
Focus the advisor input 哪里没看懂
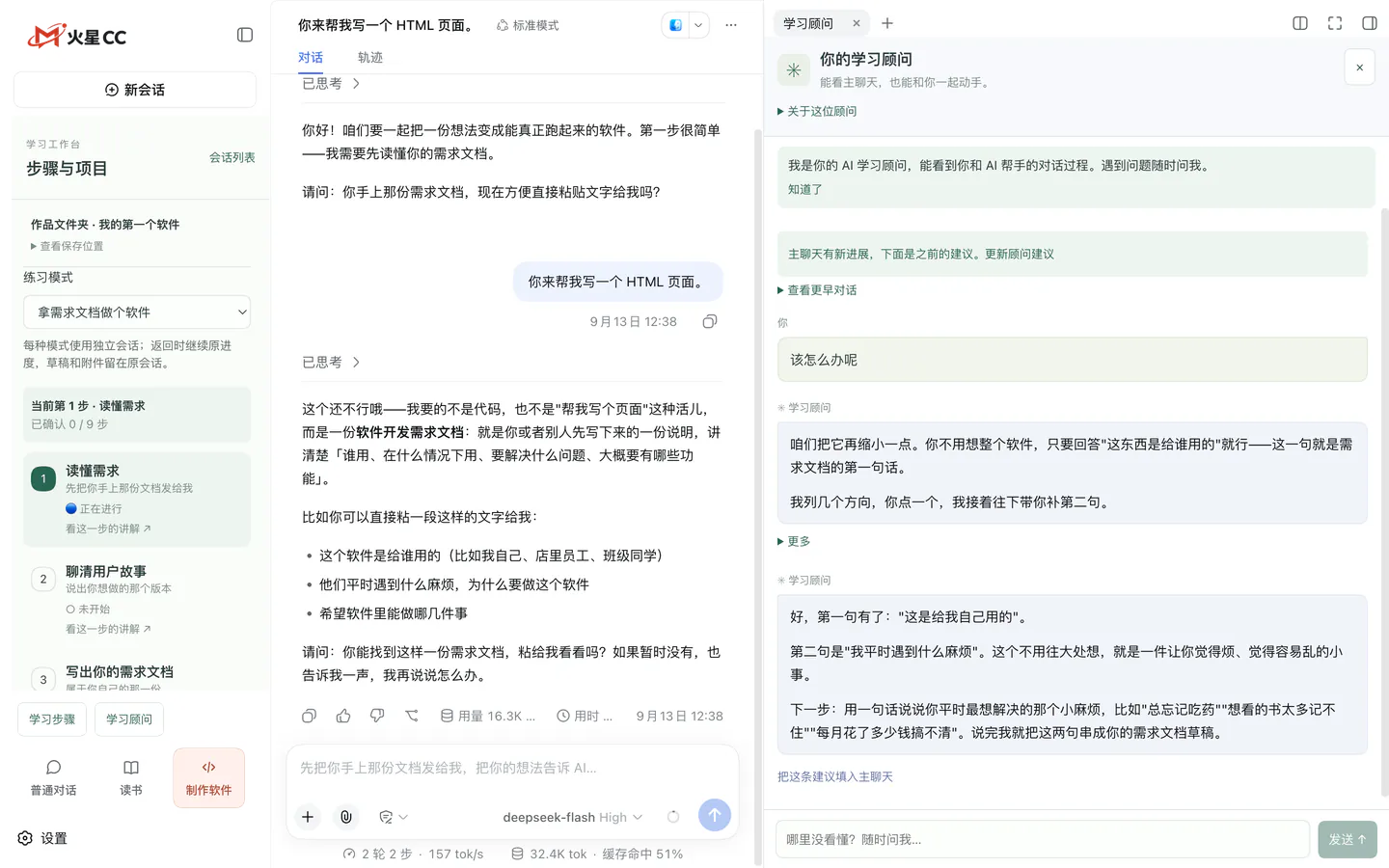click(1043, 839)
